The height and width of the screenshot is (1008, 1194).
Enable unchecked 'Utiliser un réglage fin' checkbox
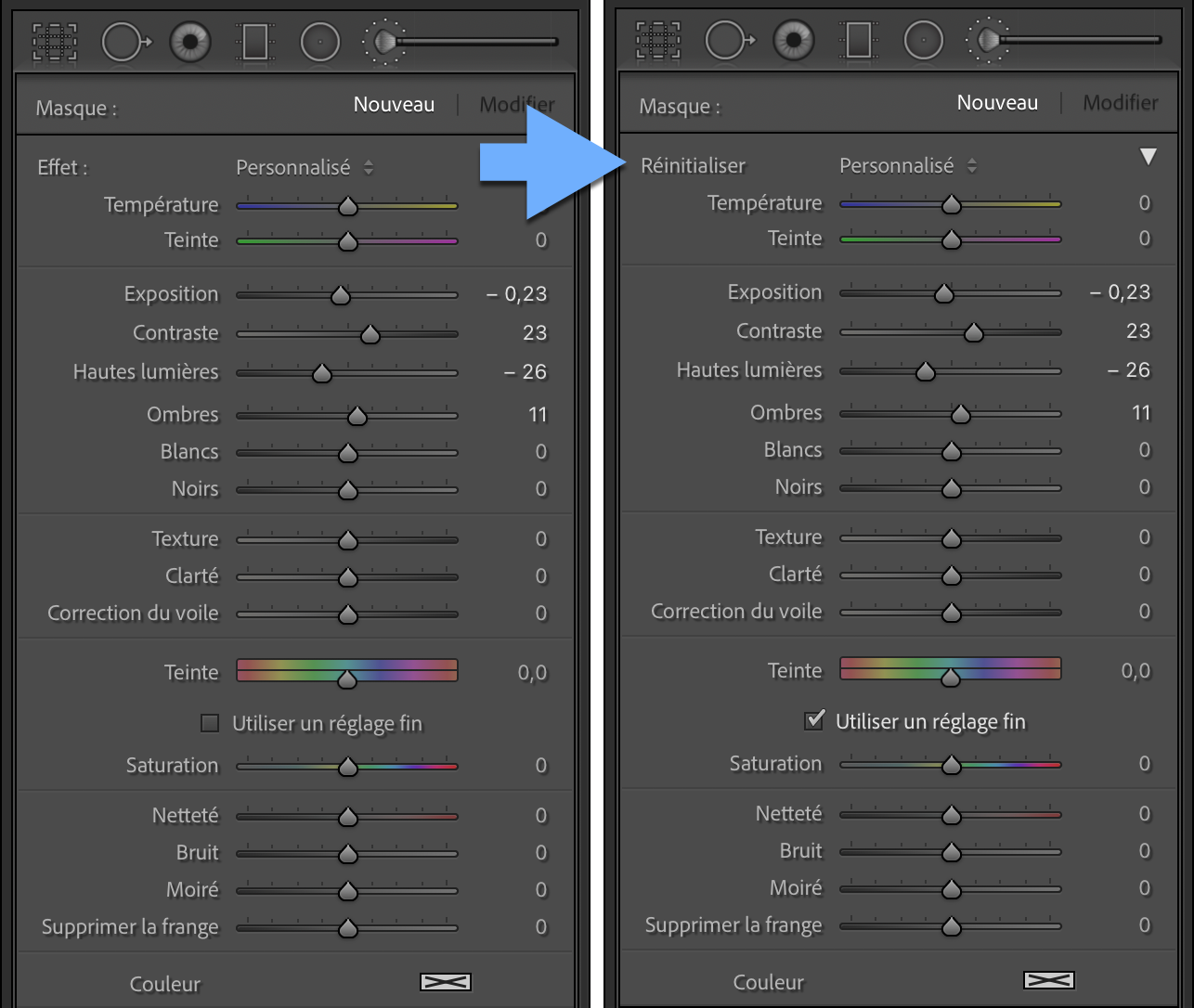click(211, 723)
